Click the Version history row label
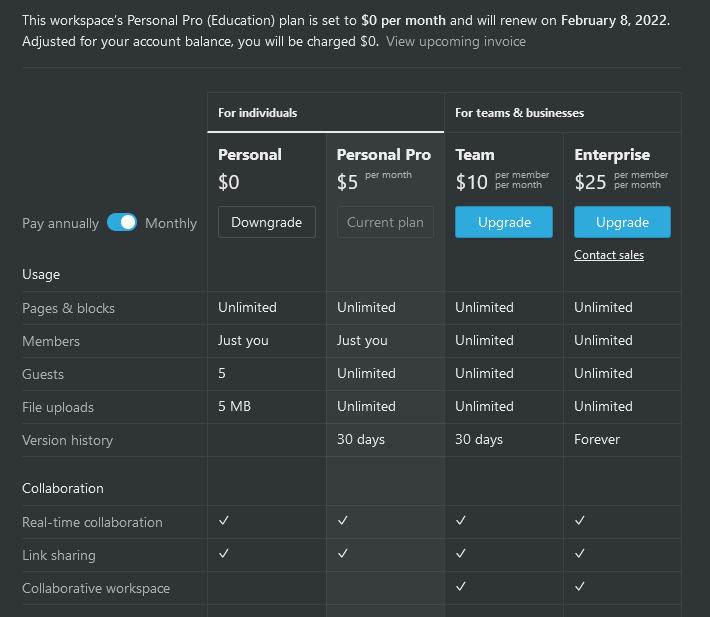 coord(67,440)
